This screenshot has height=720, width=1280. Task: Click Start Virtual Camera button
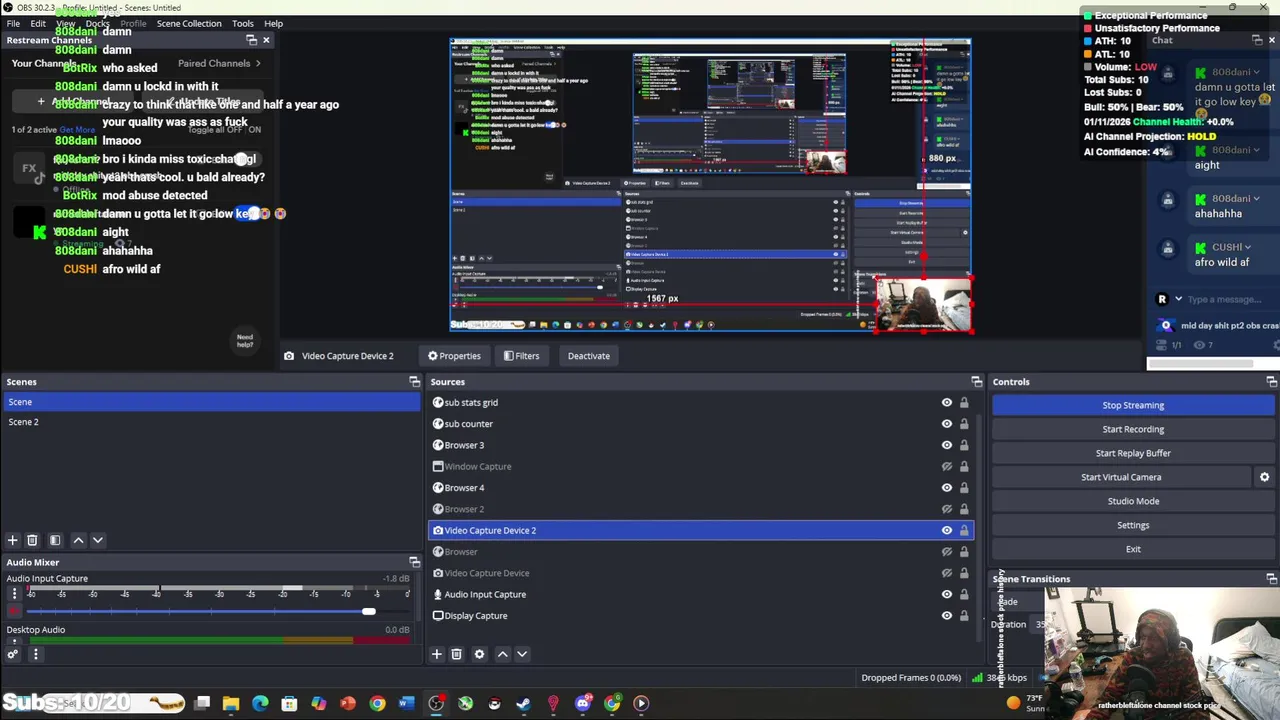click(1121, 477)
